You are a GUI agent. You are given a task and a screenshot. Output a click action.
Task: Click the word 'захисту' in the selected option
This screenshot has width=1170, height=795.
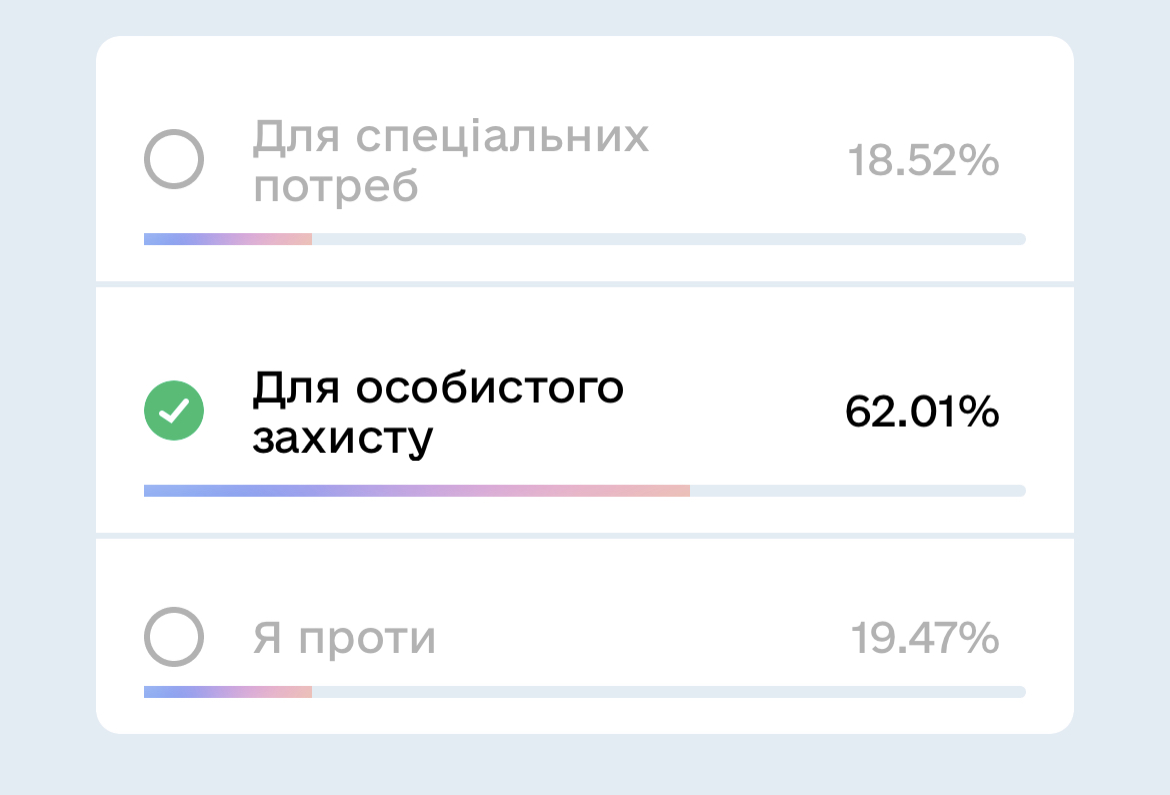pyautogui.click(x=342, y=438)
